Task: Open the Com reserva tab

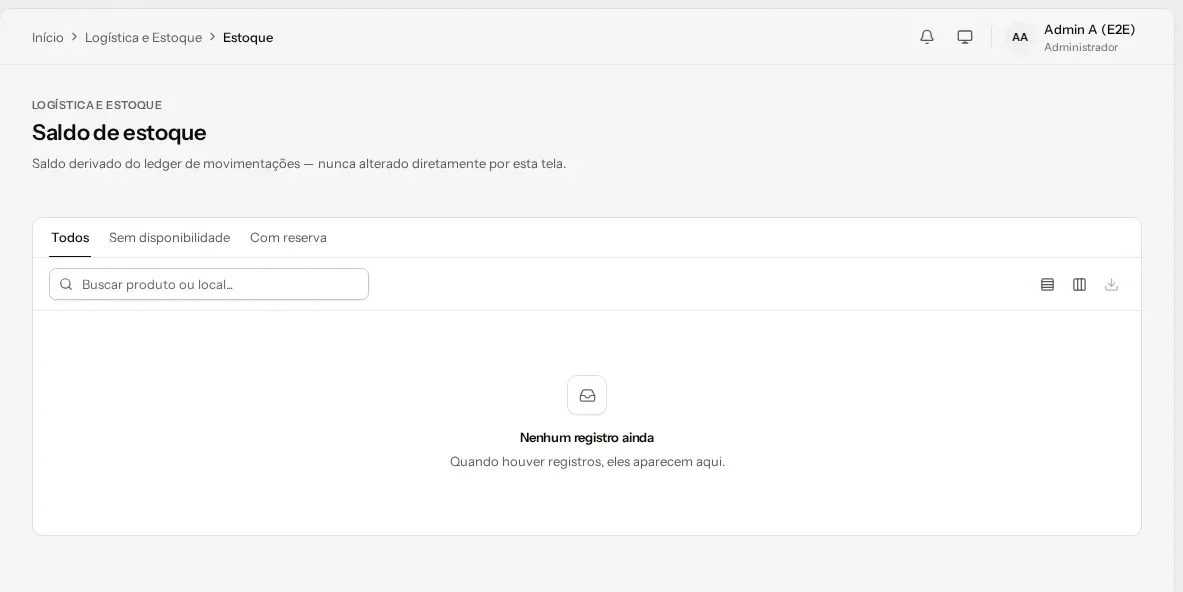Action: coord(288,238)
